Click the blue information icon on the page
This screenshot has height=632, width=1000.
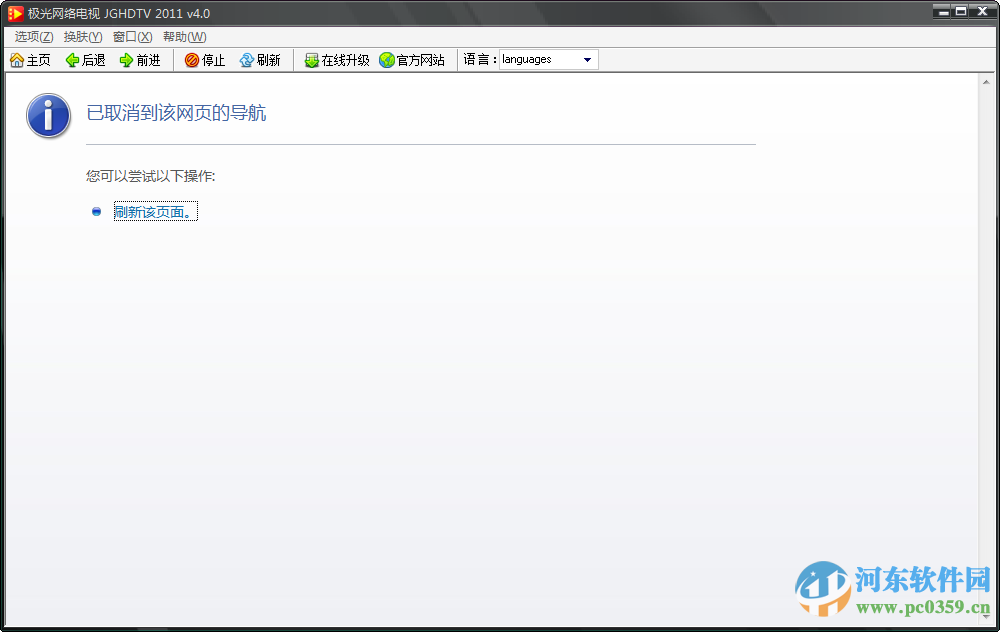point(48,116)
